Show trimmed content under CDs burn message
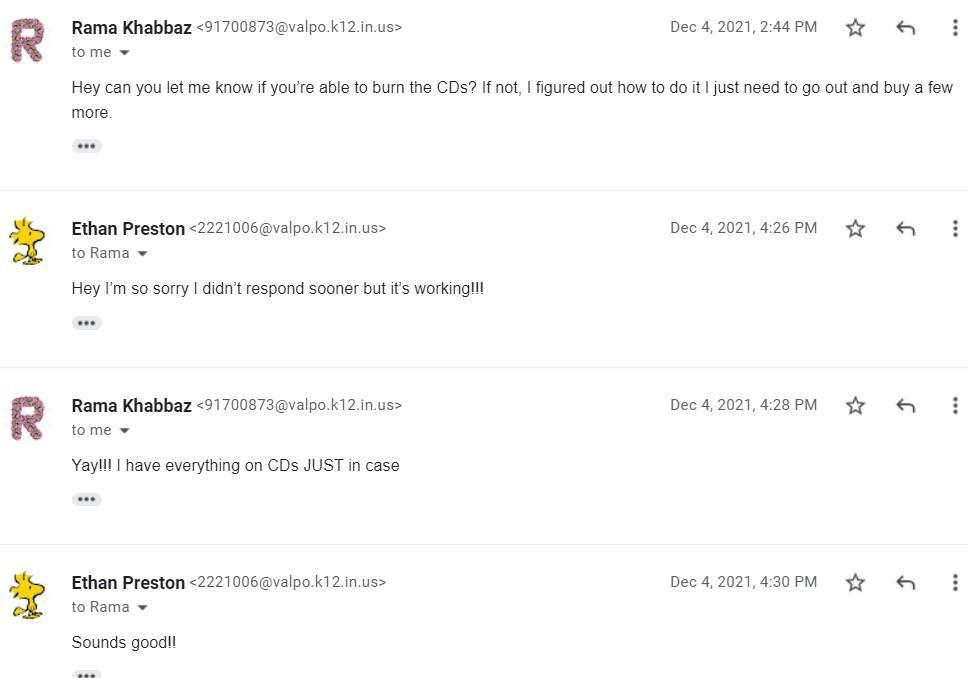The height and width of the screenshot is (678, 977). [87, 146]
